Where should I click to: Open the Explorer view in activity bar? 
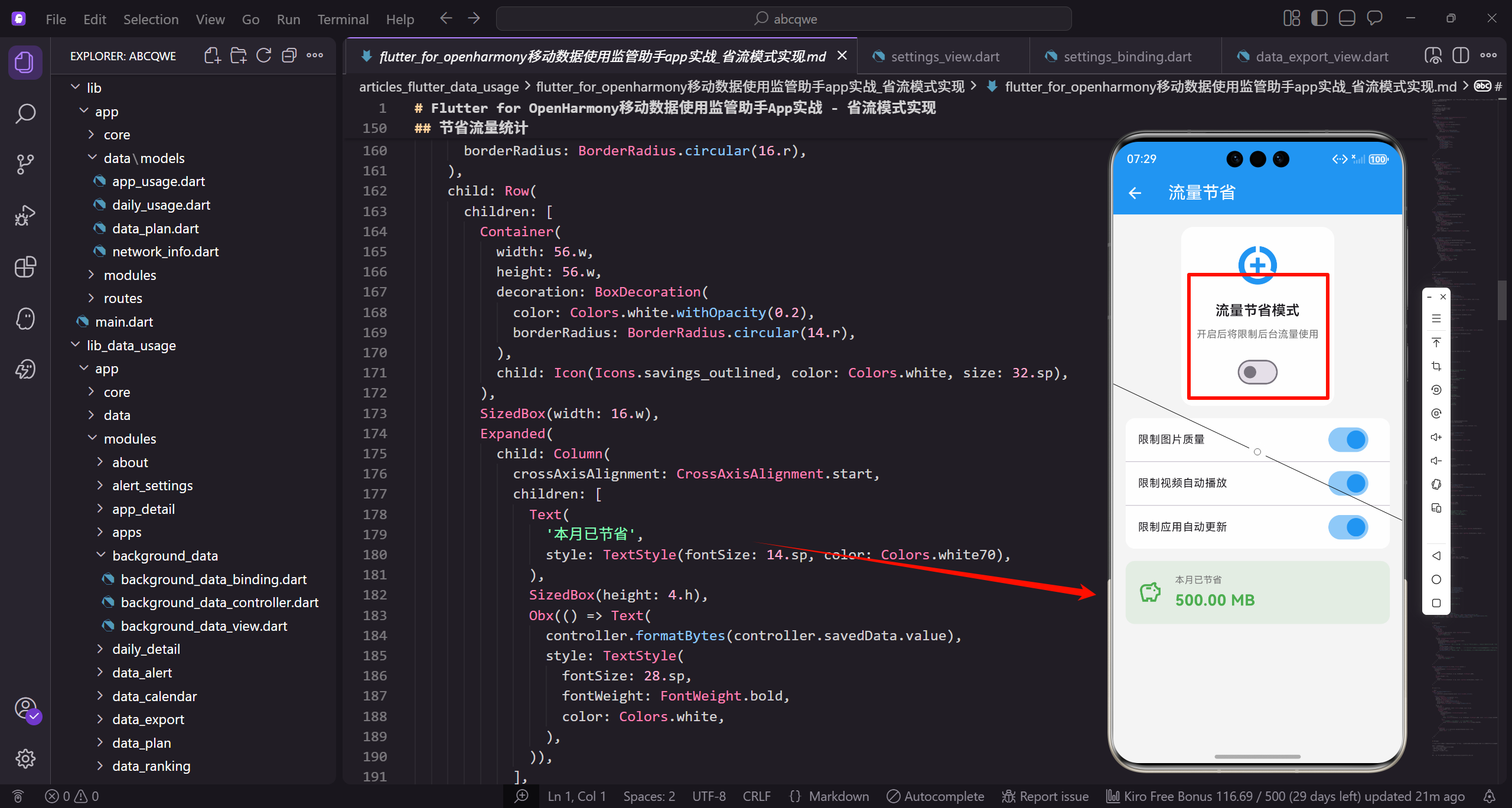(x=25, y=62)
